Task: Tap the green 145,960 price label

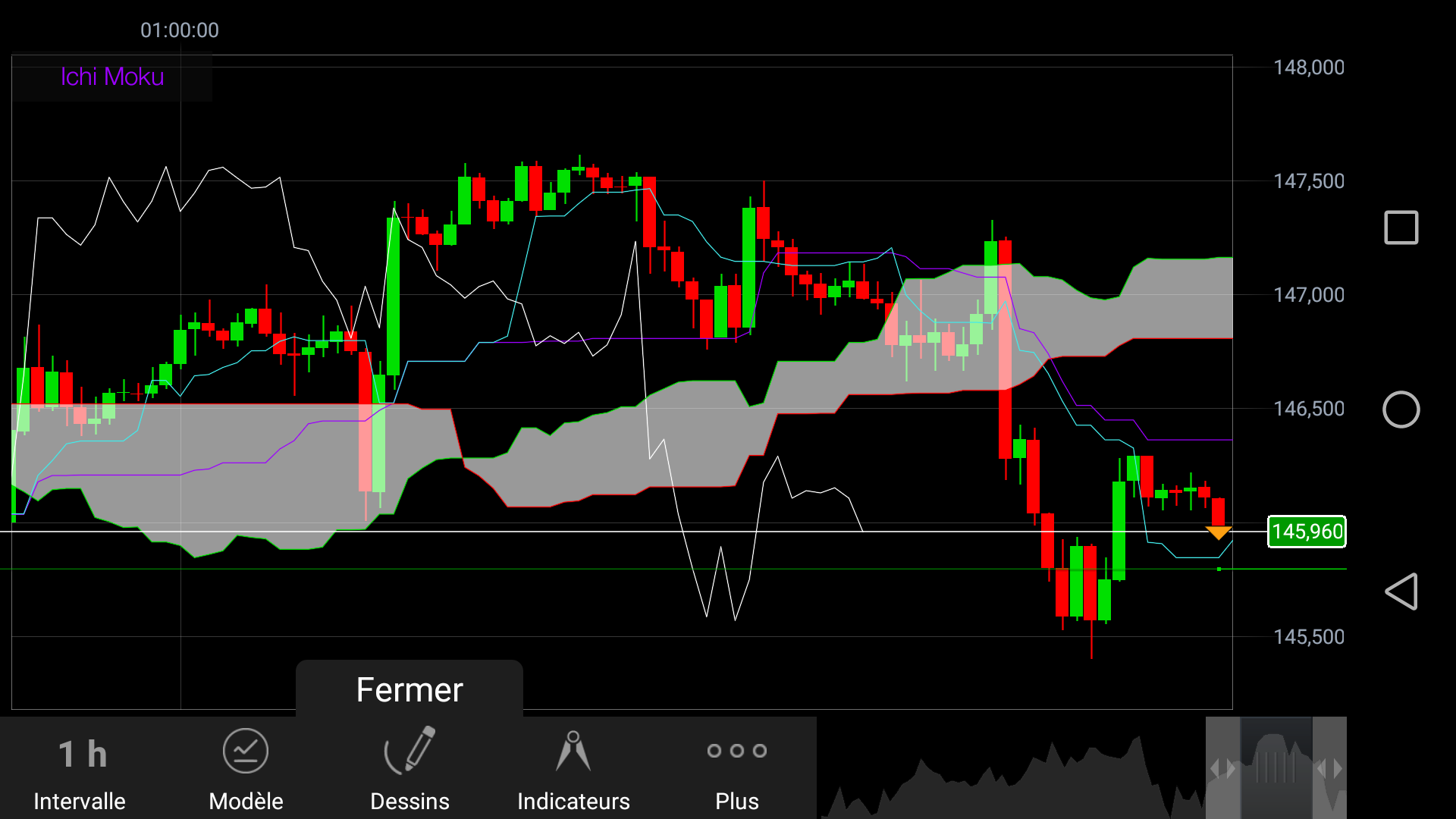Action: pyautogui.click(x=1307, y=532)
